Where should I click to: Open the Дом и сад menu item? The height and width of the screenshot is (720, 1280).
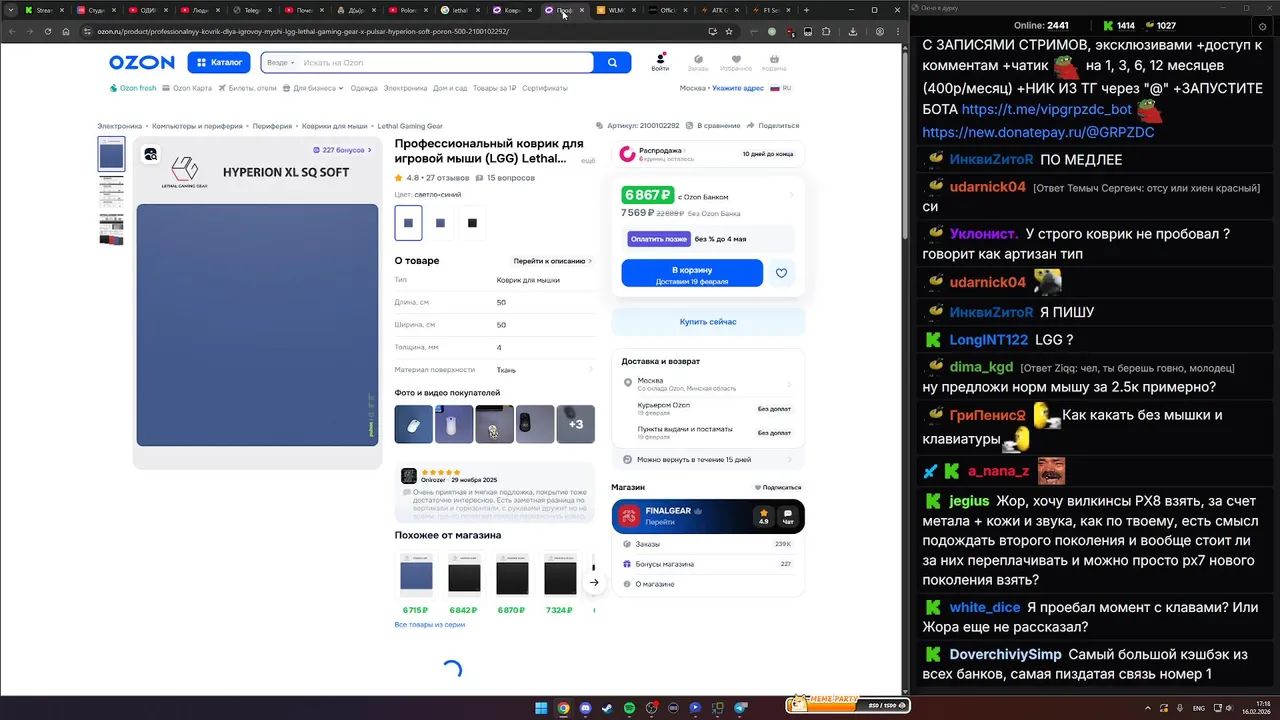coord(450,88)
